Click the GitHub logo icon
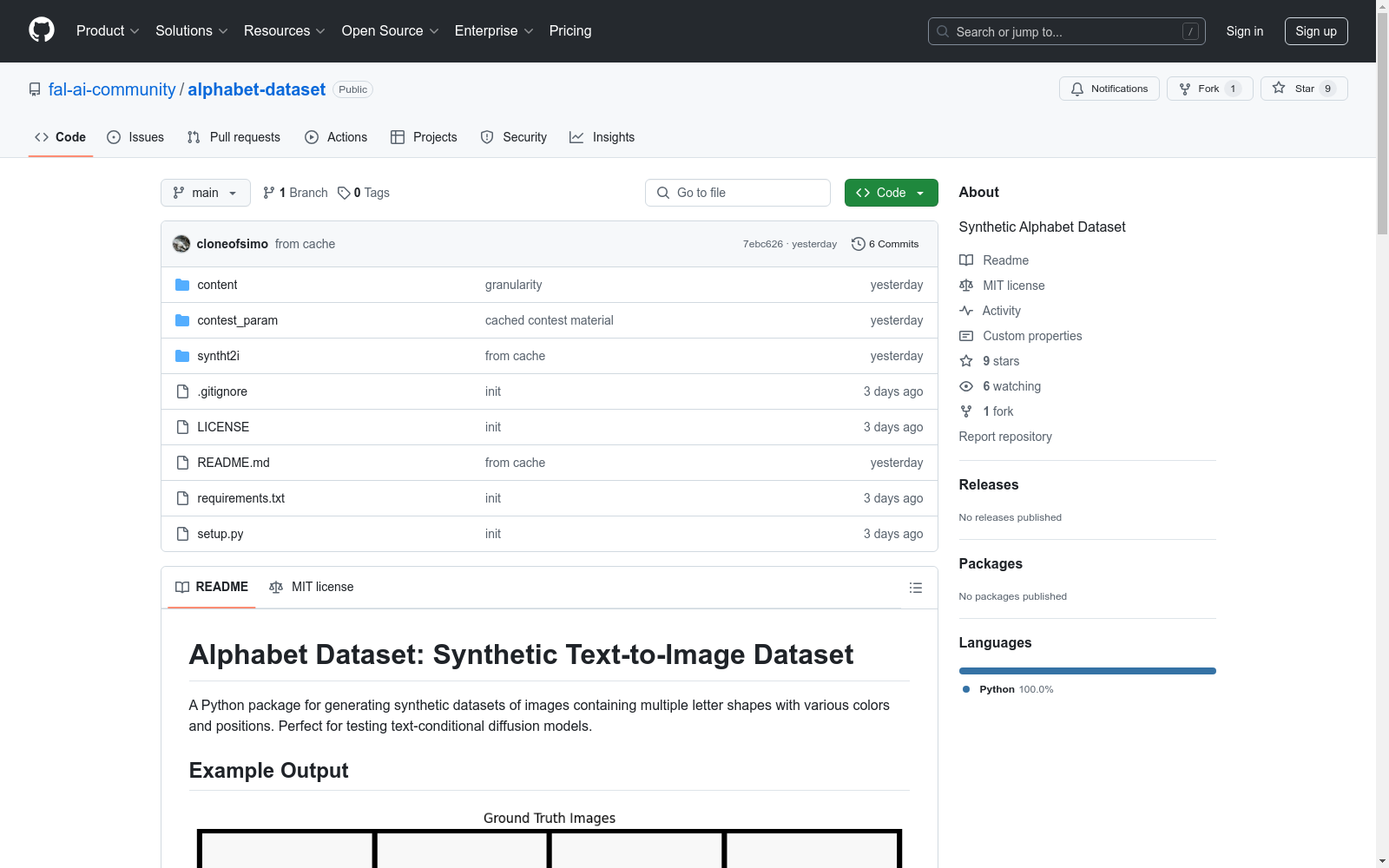The image size is (1389, 868). tap(42, 30)
